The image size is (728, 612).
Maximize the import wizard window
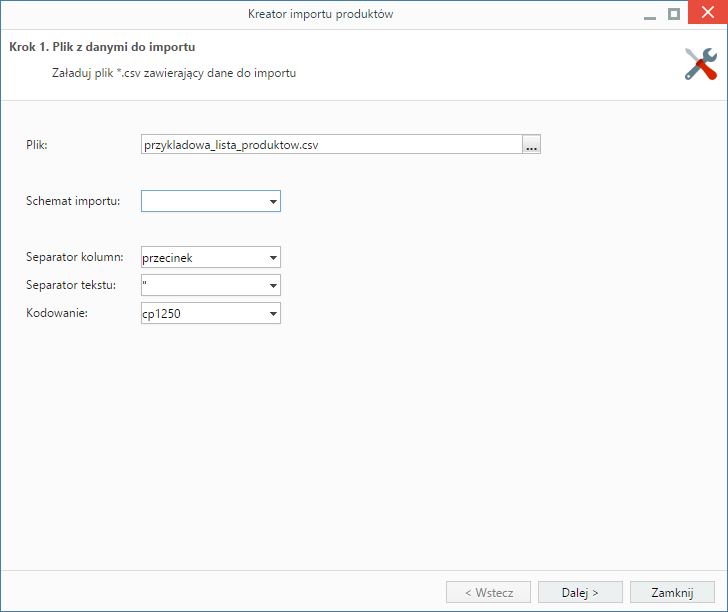pyautogui.click(x=674, y=14)
